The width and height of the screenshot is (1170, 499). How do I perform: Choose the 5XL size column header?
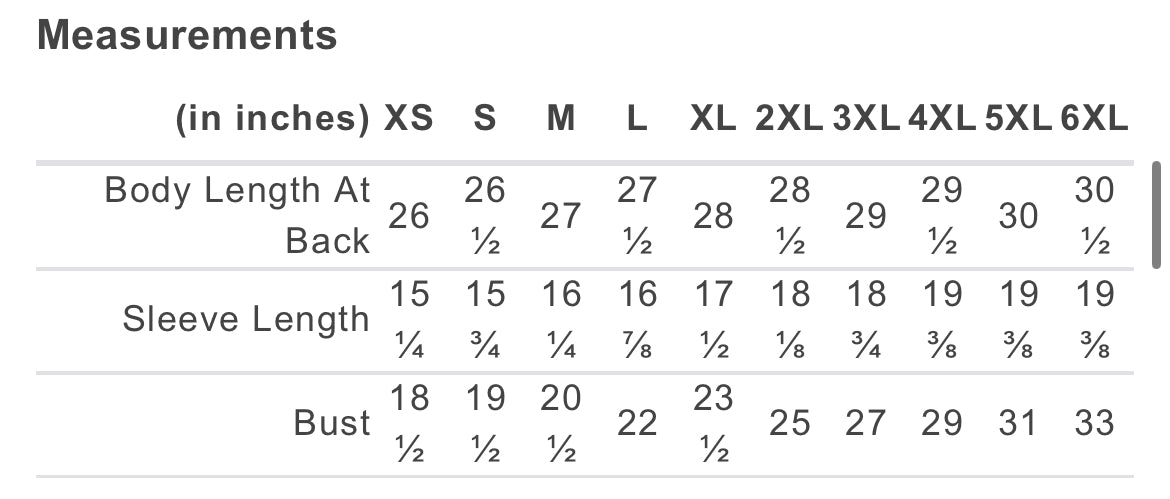click(x=1018, y=119)
